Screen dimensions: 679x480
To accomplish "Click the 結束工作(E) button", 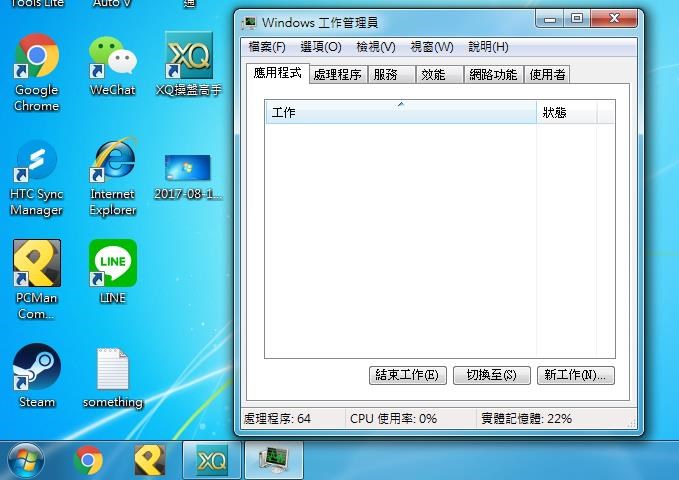I will pyautogui.click(x=407, y=375).
